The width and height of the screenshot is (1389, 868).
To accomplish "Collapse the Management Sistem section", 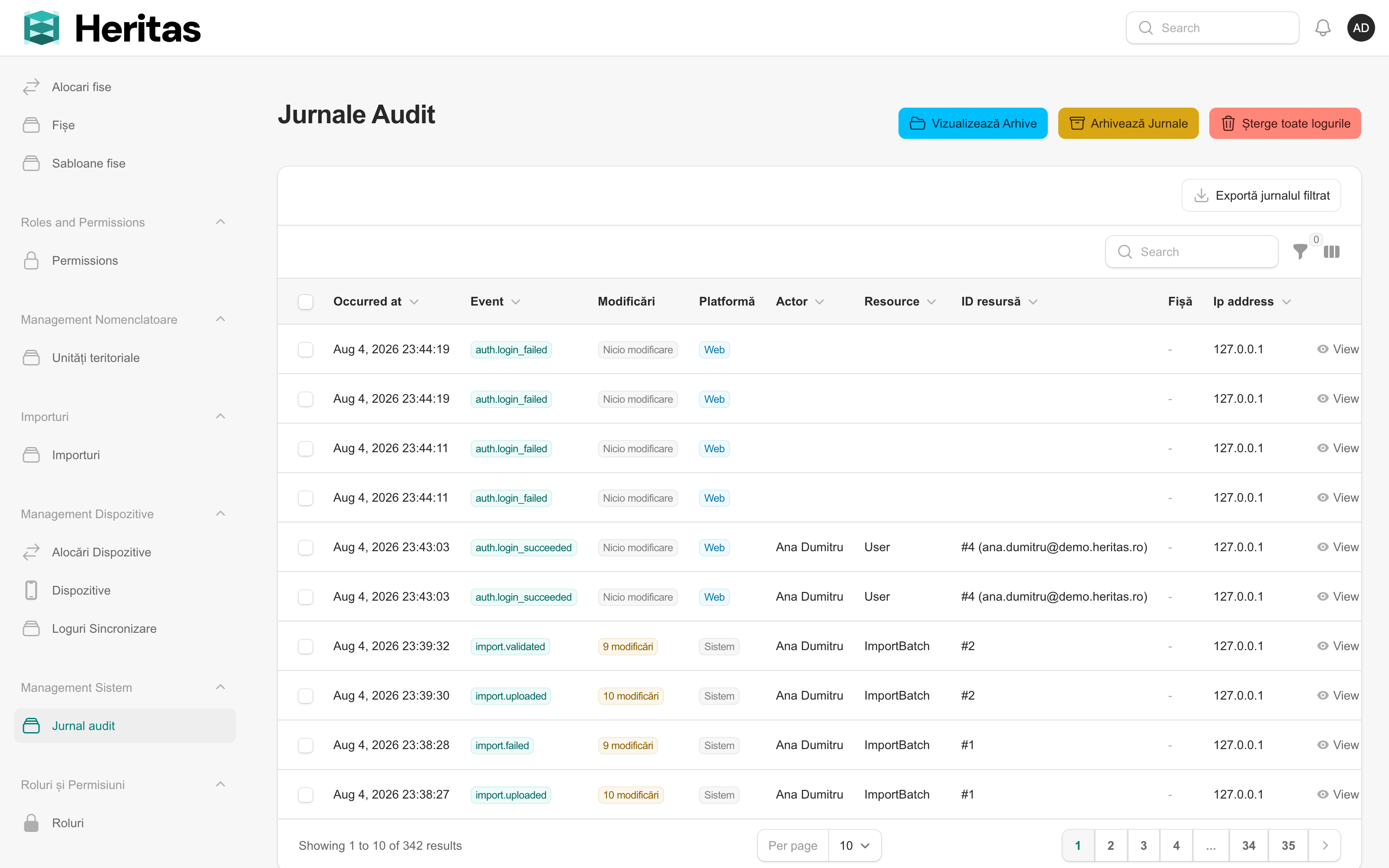I will (x=221, y=687).
